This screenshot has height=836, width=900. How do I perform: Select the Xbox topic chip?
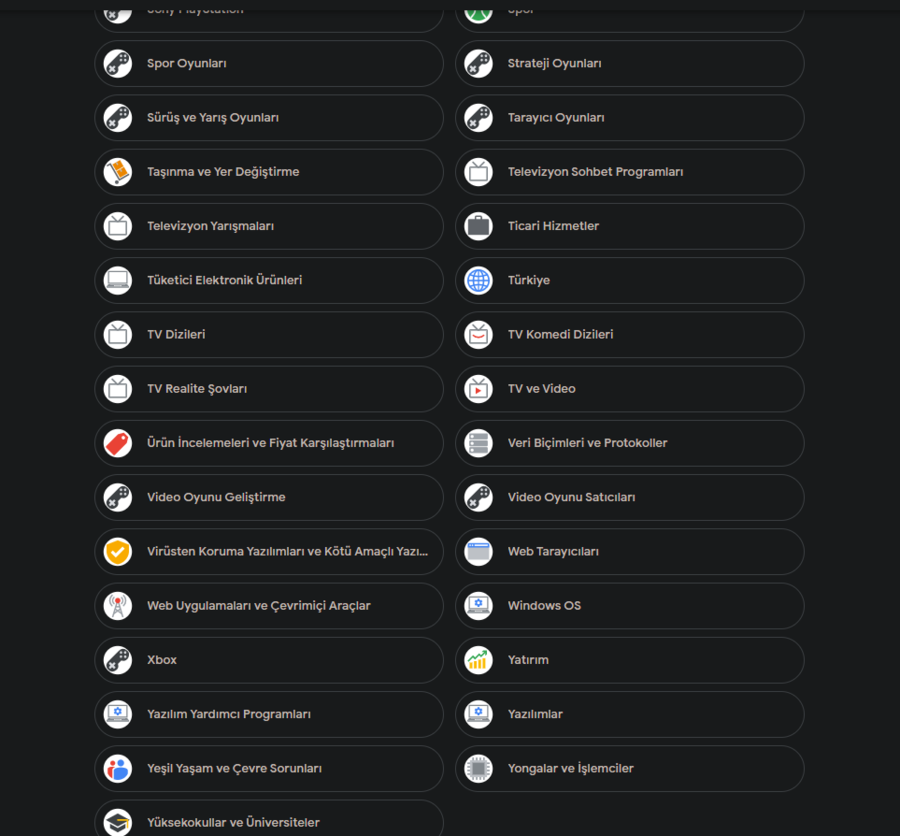[268, 660]
